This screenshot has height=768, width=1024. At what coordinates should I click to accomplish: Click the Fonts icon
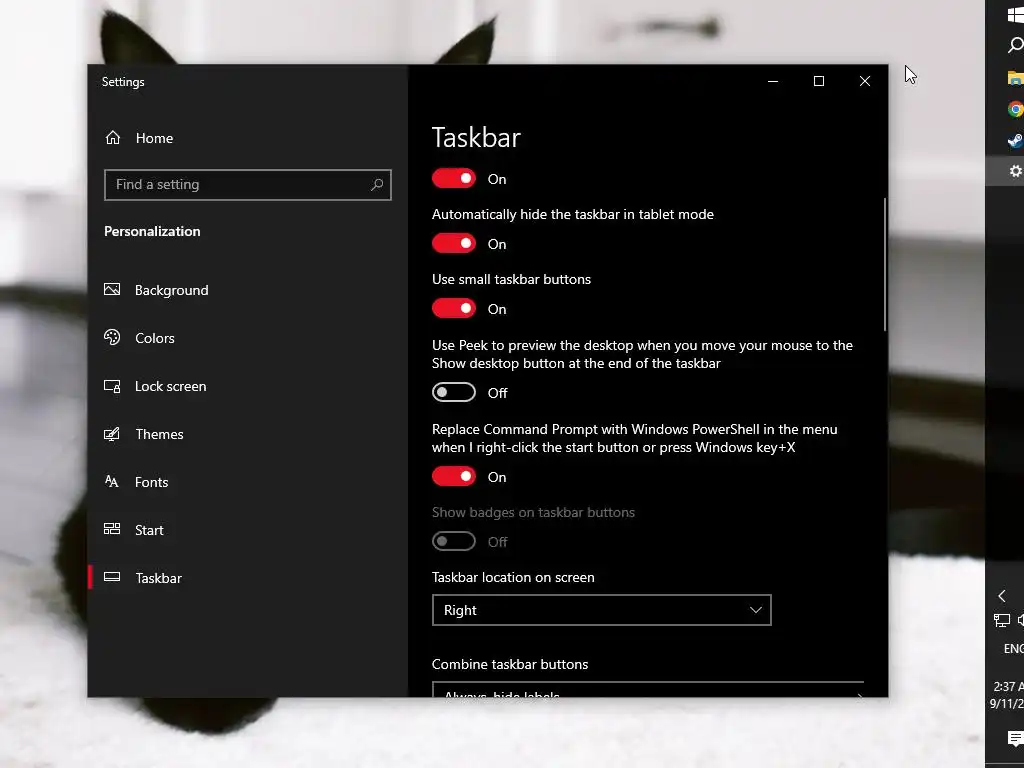click(x=112, y=482)
